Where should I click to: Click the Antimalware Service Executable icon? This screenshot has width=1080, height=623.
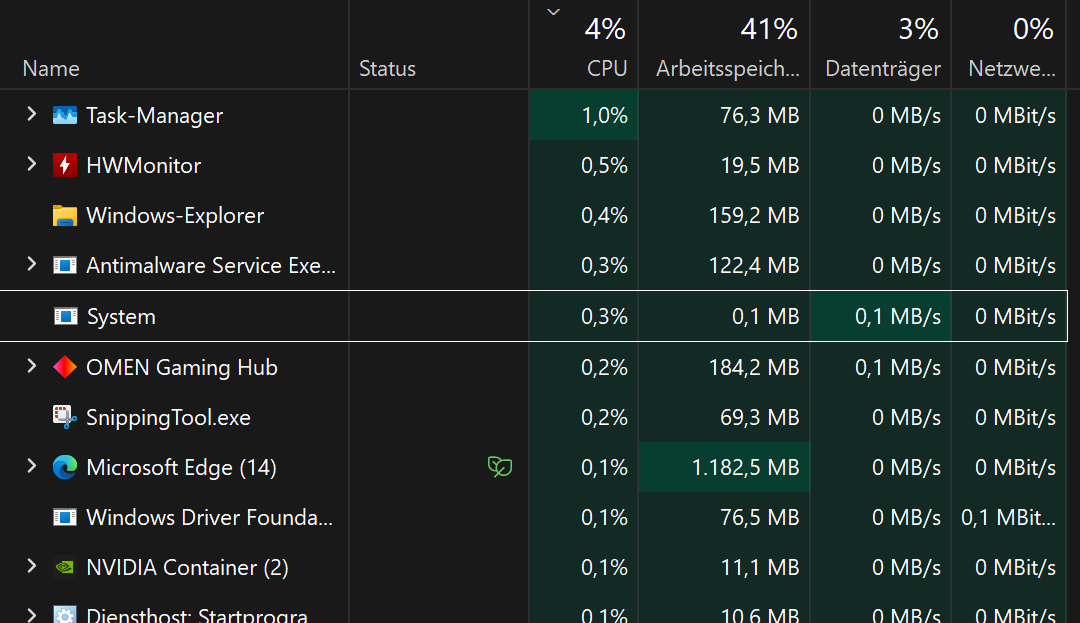click(65, 265)
